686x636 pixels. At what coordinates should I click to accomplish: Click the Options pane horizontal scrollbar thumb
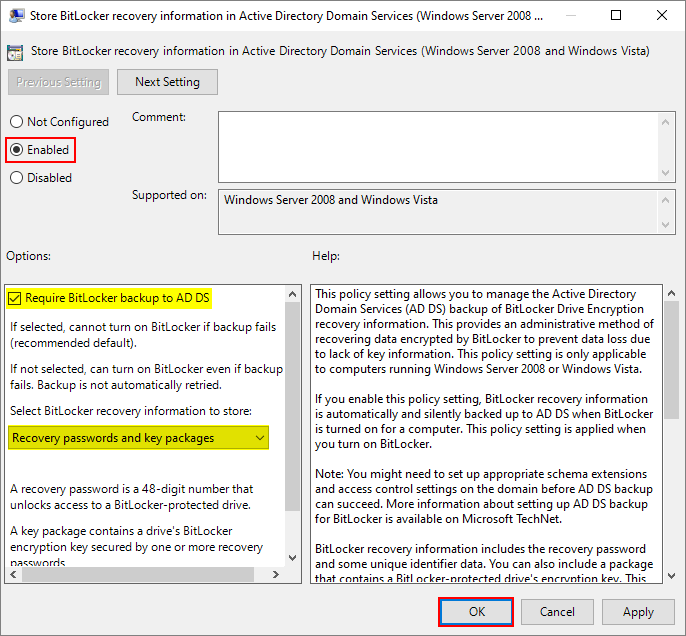pos(138,574)
